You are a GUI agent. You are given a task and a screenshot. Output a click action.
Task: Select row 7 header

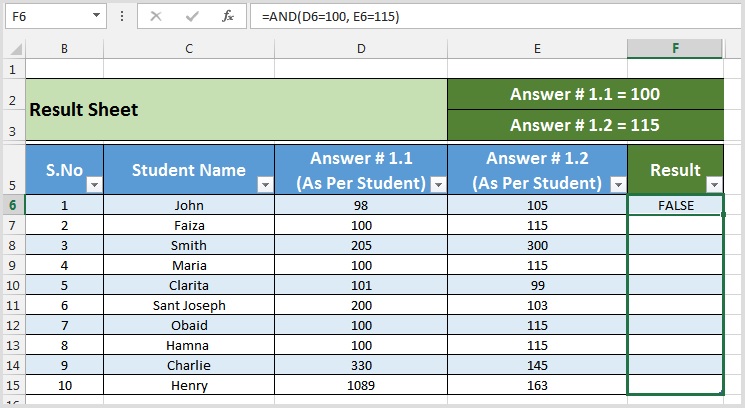click(13, 225)
